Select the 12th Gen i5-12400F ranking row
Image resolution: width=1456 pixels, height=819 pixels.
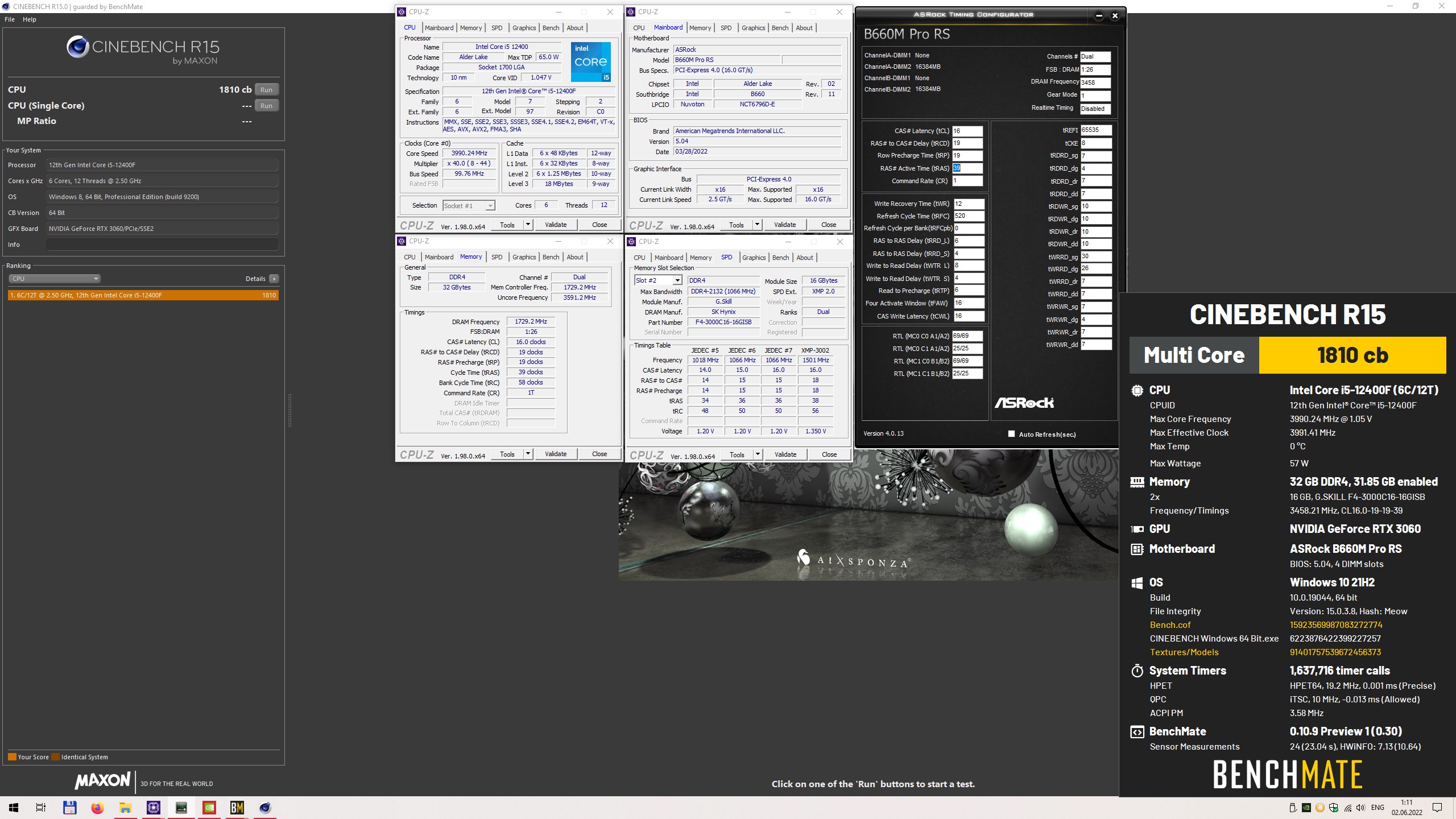click(143, 295)
